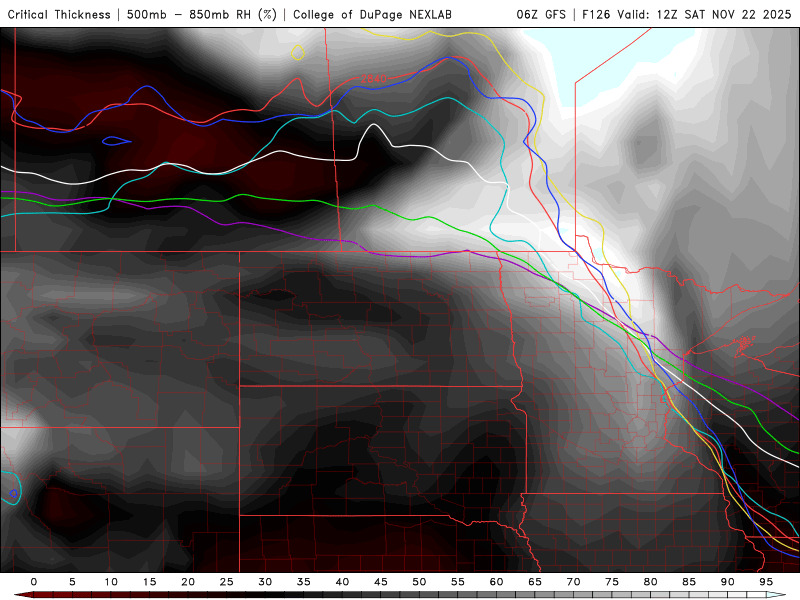
Task: Click the "70" value on the color scale
Action: pyautogui.click(x=573, y=582)
